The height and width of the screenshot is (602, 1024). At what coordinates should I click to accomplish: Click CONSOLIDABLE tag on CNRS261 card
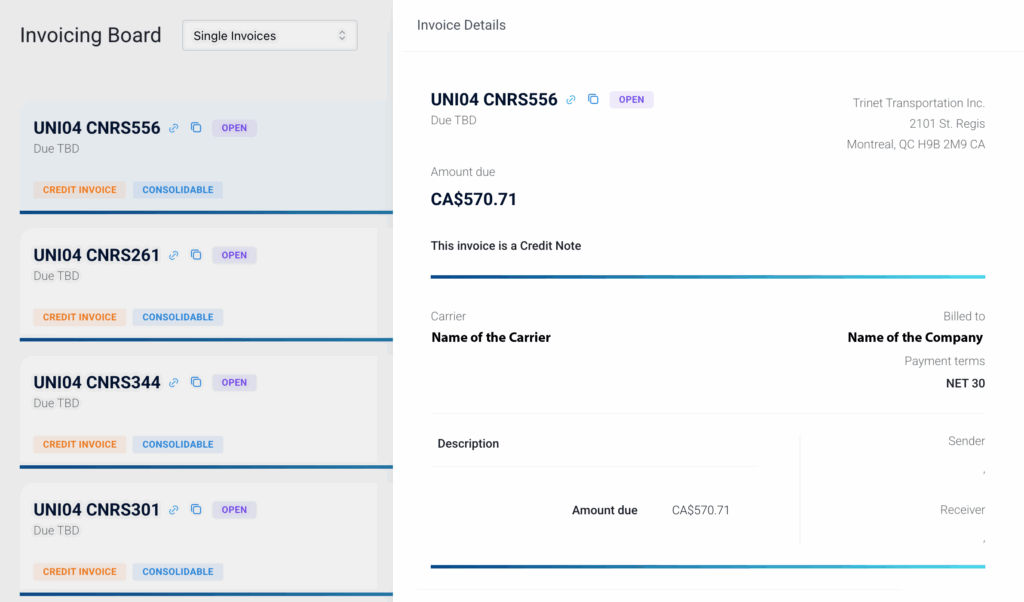[178, 317]
